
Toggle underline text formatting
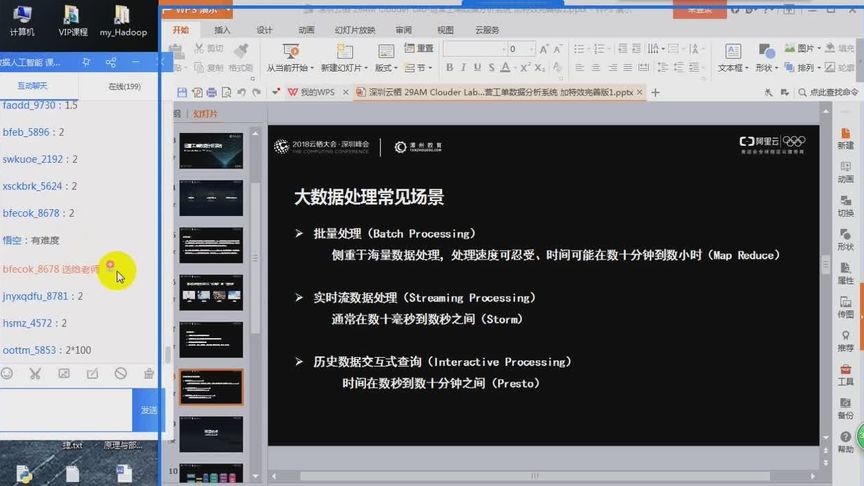pyautogui.click(x=477, y=67)
